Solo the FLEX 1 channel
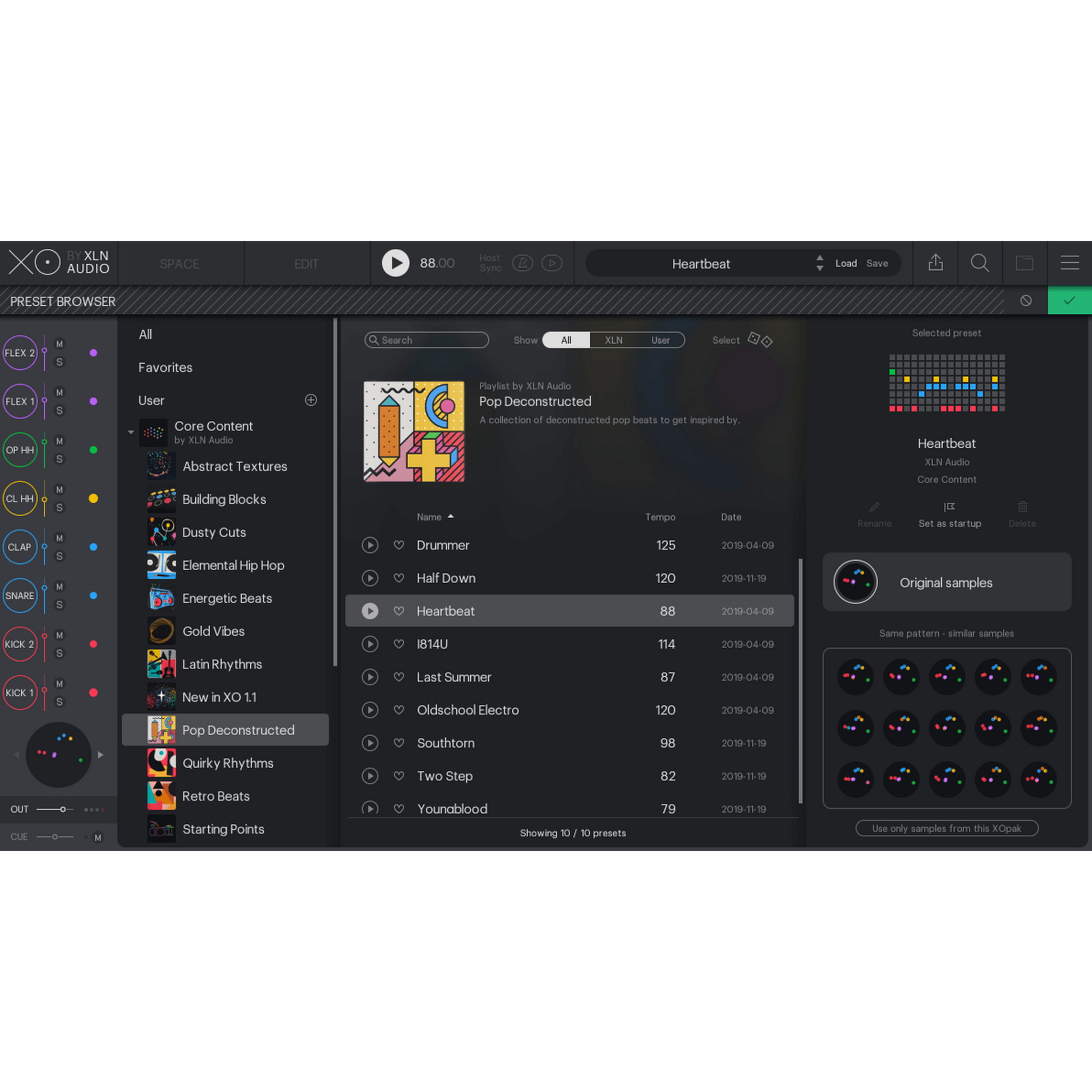The image size is (1092, 1092). pyautogui.click(x=59, y=410)
